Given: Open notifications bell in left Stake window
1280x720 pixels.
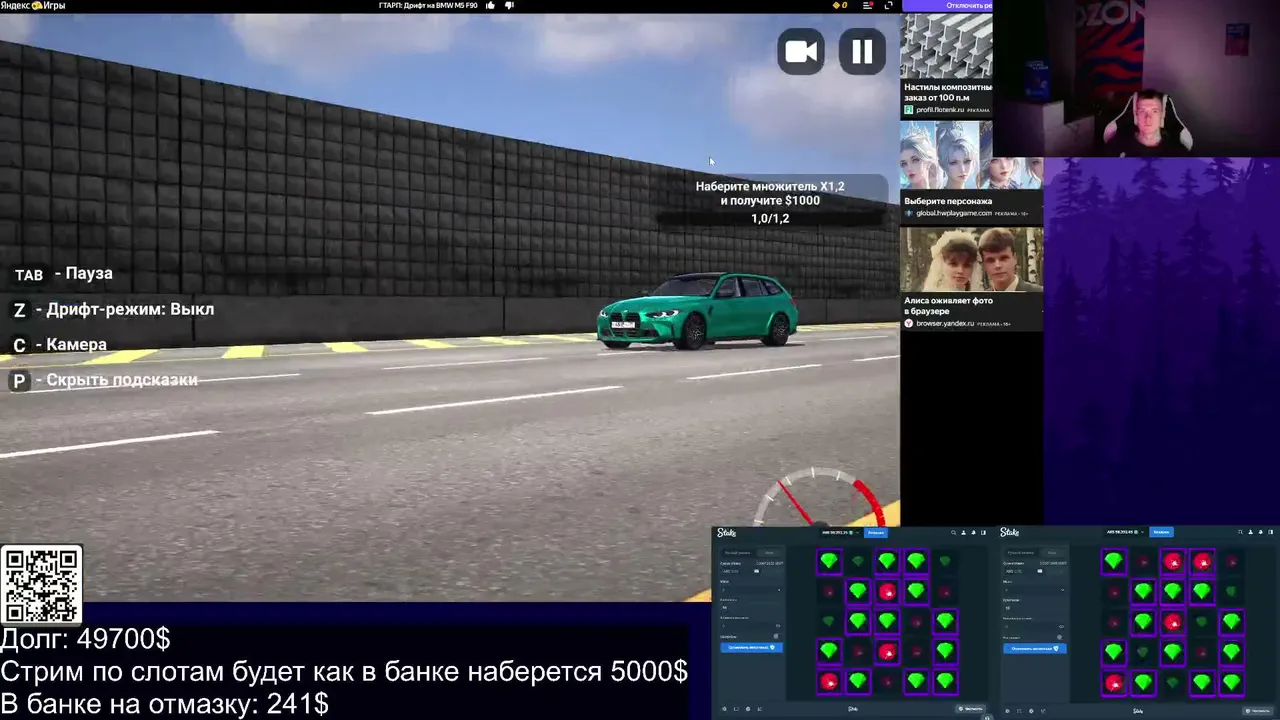Looking at the screenshot, I should click(974, 532).
